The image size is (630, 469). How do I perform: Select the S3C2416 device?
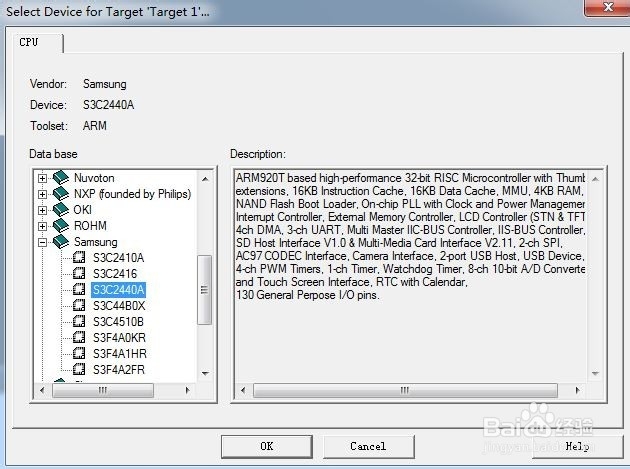tap(115, 274)
